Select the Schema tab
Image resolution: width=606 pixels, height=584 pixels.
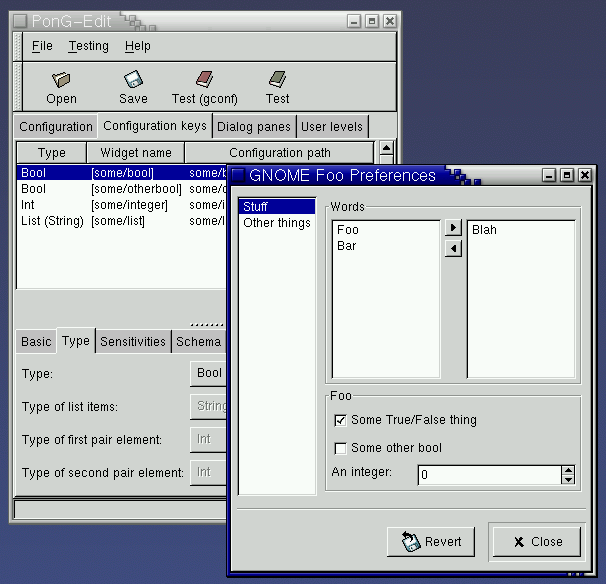pyautogui.click(x=199, y=342)
